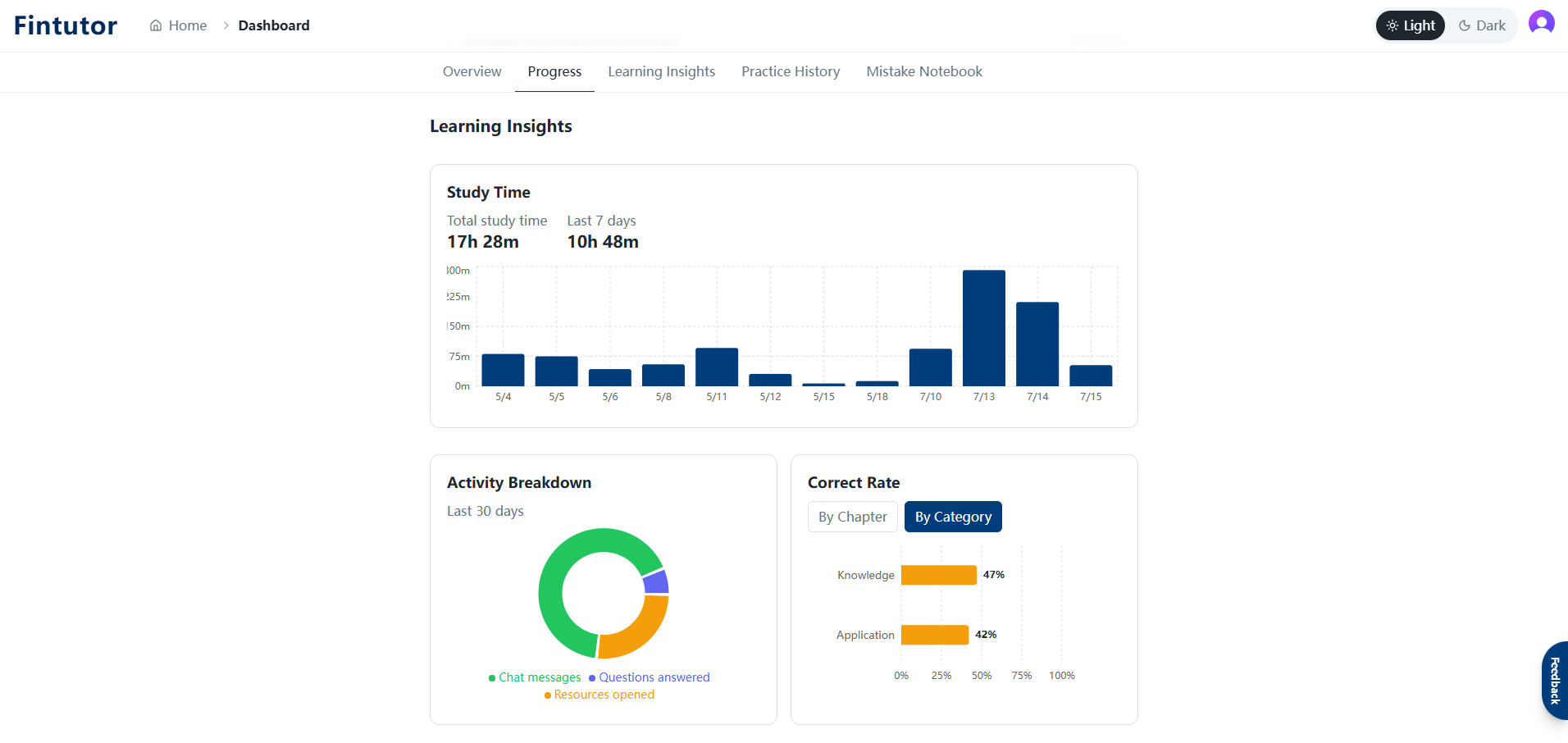1568x743 pixels.
Task: Click the 7/10 study time bar
Action: click(x=931, y=367)
